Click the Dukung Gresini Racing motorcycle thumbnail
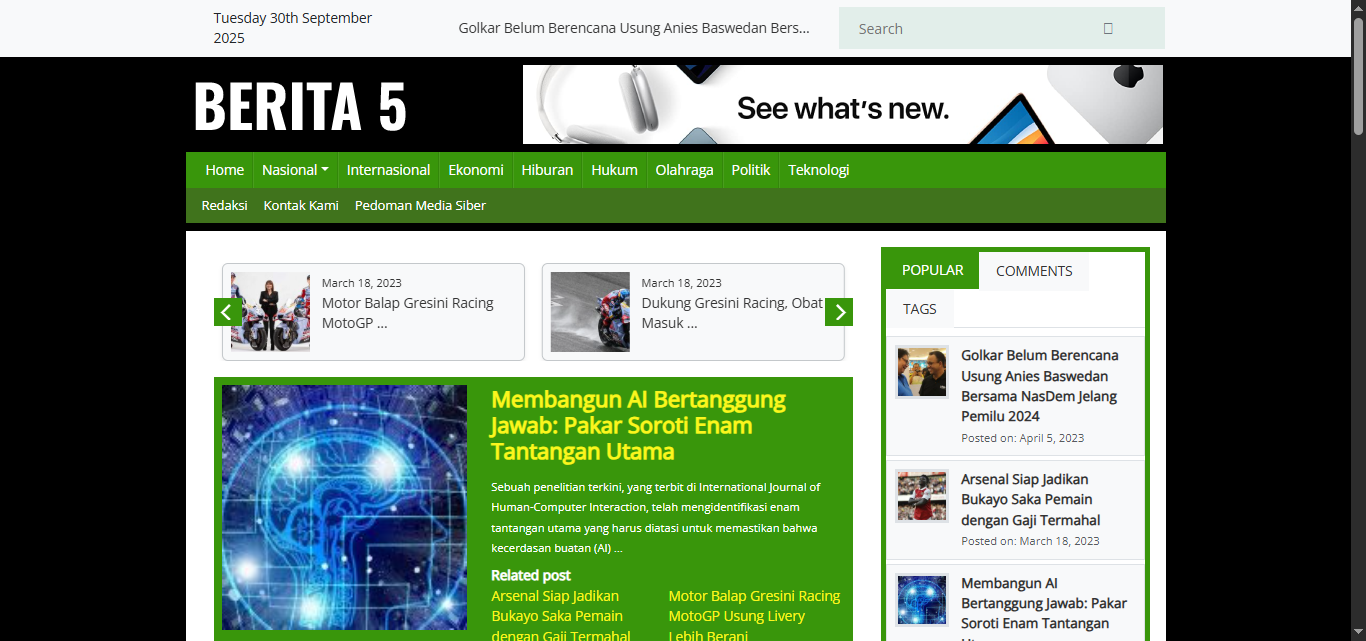The width and height of the screenshot is (1366, 641). pos(590,312)
